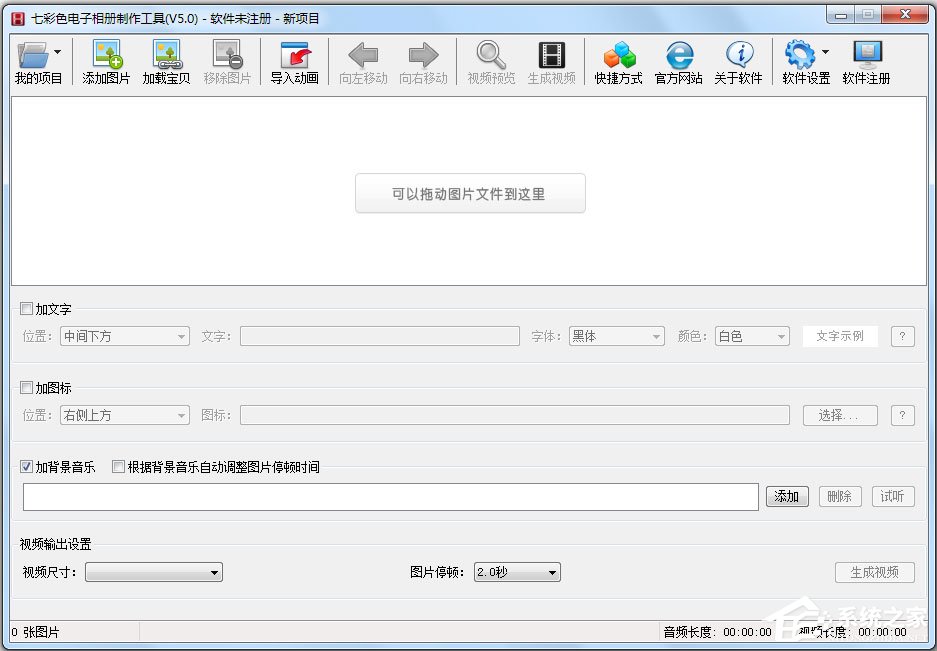Enable the 加图标 checkbox
Viewport: 937px width, 651px height.
coord(26,388)
